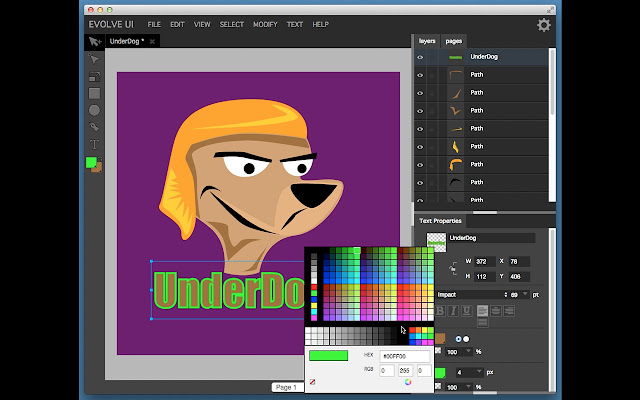Viewport: 640px width, 400px height.
Task: Close the UnderDog document tab
Action: click(x=152, y=41)
